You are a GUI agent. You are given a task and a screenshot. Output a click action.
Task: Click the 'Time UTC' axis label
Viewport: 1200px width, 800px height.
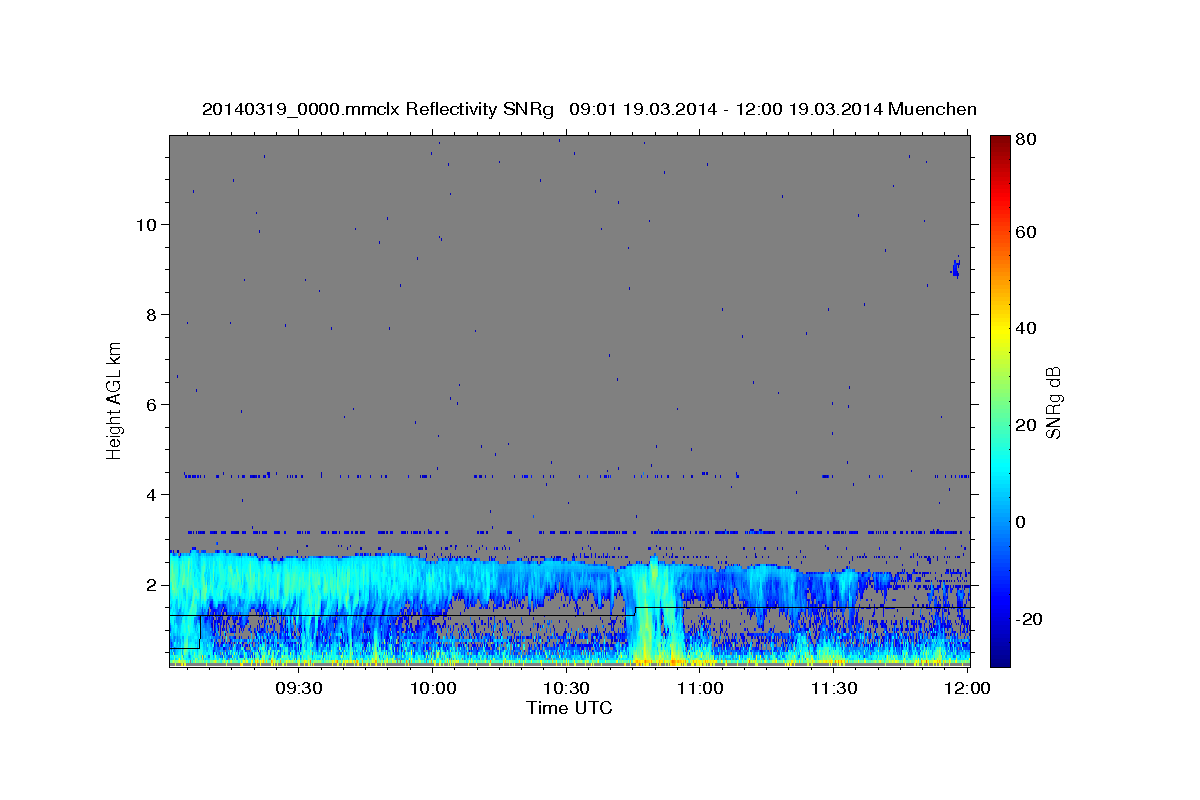tap(569, 708)
